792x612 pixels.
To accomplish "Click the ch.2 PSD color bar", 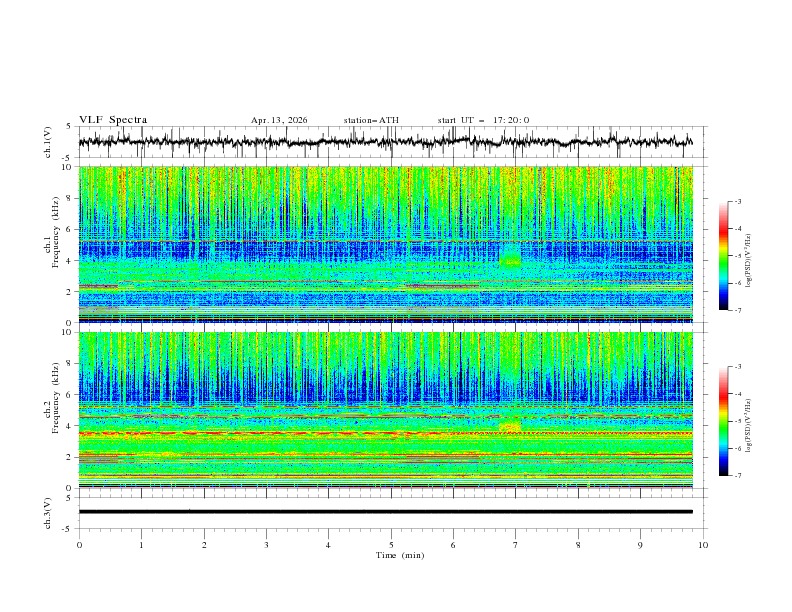I will [x=724, y=421].
